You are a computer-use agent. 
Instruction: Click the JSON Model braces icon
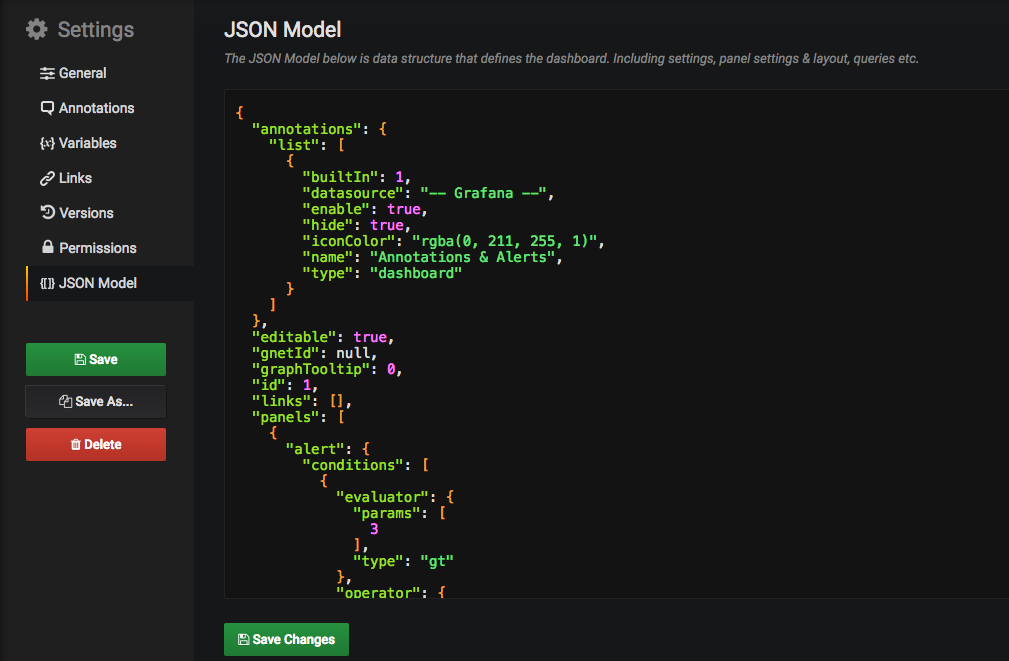48,283
